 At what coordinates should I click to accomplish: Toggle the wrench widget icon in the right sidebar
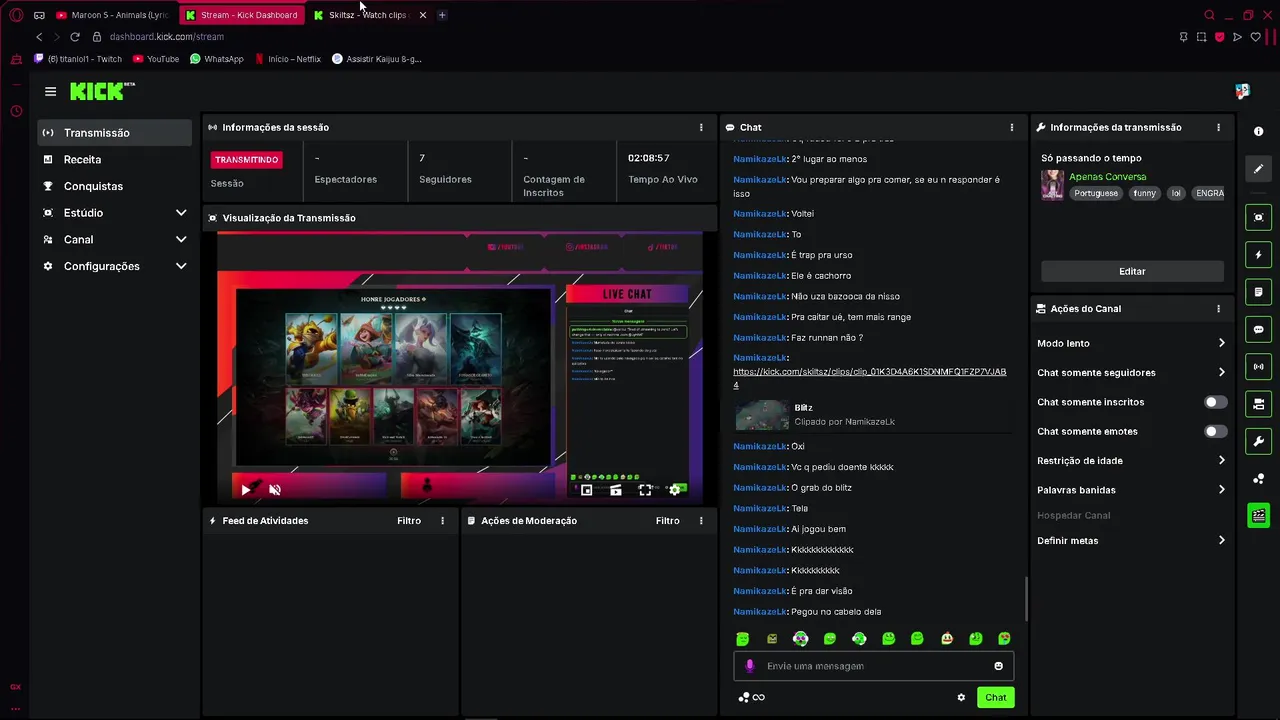point(1258,441)
